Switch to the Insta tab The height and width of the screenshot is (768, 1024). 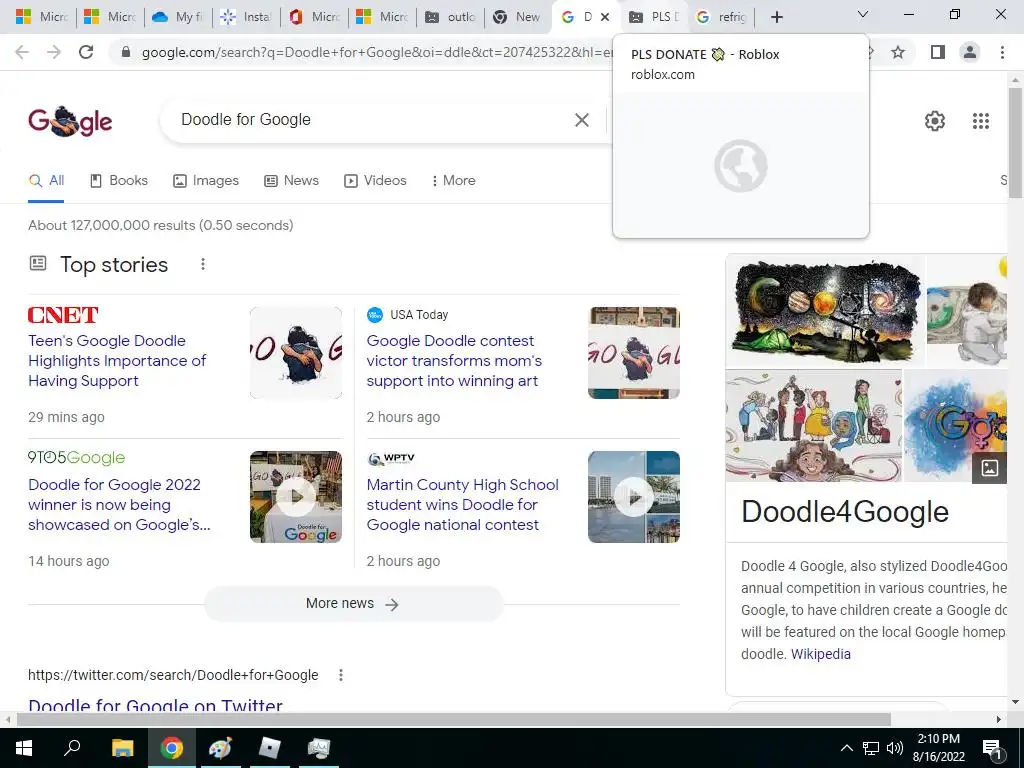[246, 17]
